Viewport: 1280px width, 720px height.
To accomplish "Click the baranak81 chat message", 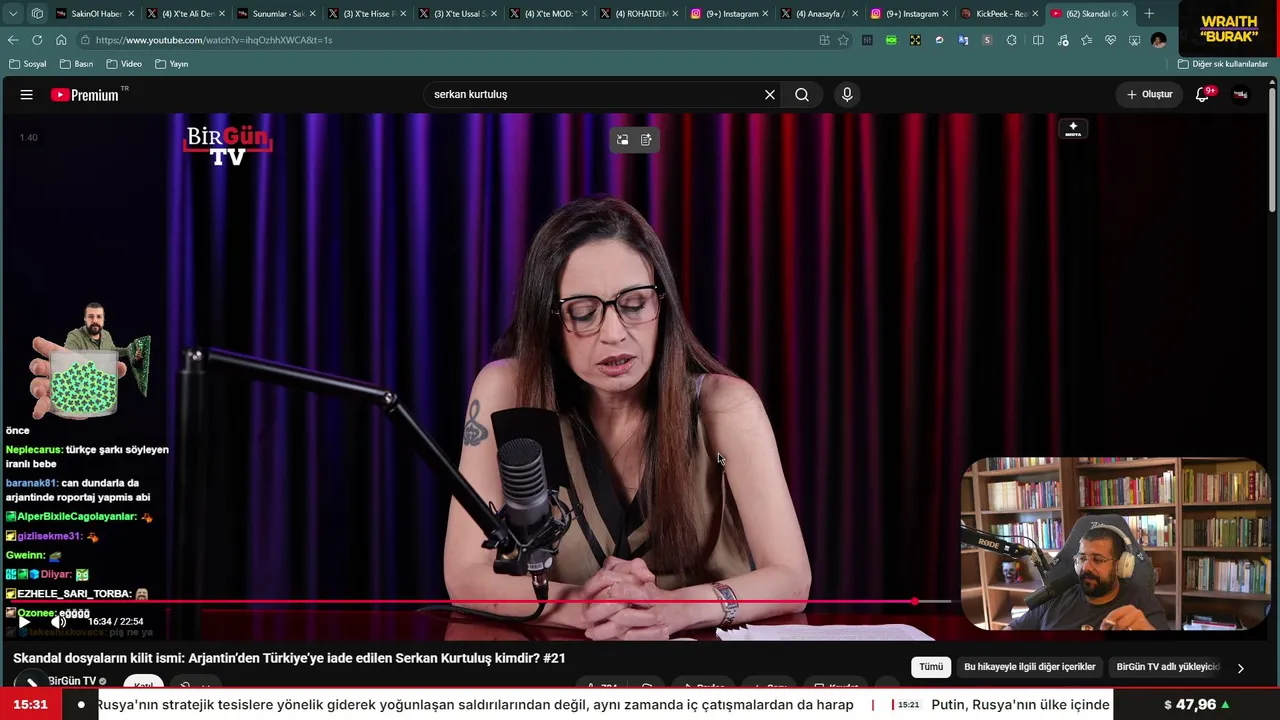I will coord(78,490).
